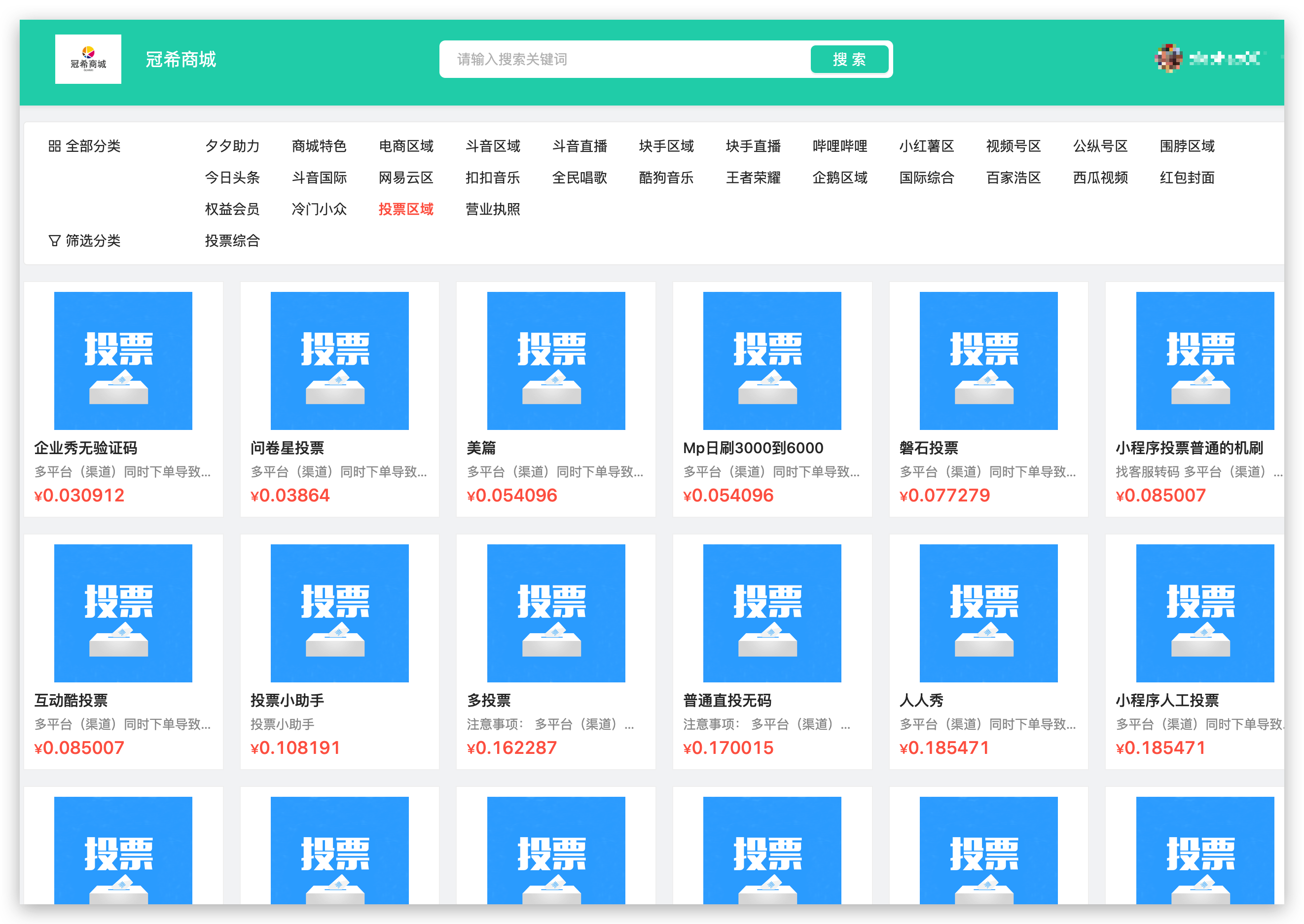
Task: Click the user avatar in header
Action: click(x=1168, y=59)
